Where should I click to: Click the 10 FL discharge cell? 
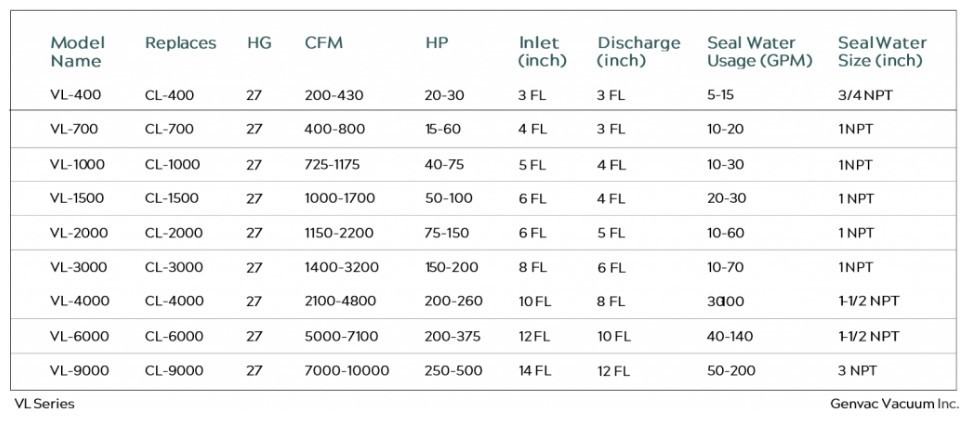point(613,337)
